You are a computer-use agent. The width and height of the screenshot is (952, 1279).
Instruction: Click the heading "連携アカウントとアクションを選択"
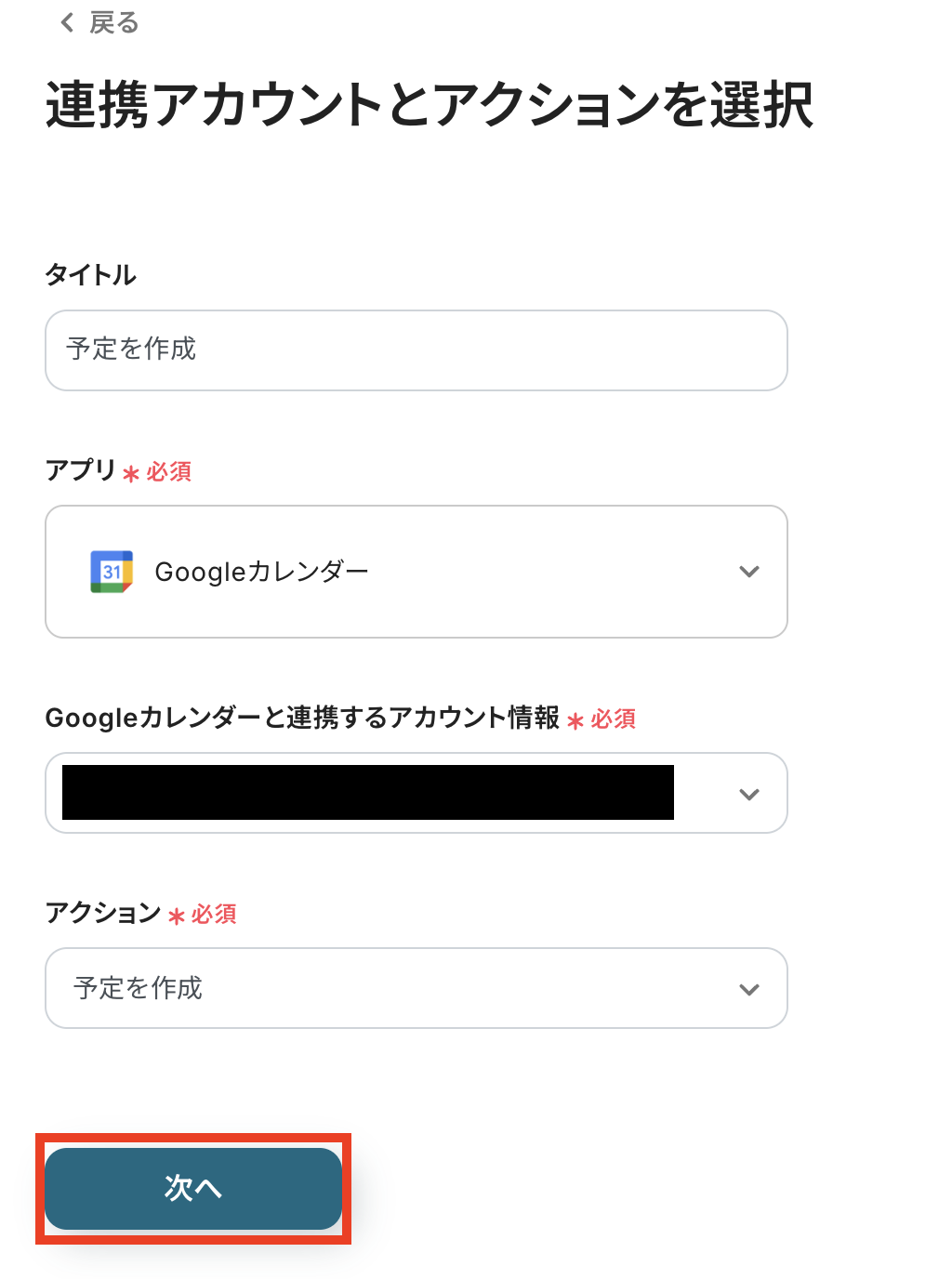click(x=430, y=104)
